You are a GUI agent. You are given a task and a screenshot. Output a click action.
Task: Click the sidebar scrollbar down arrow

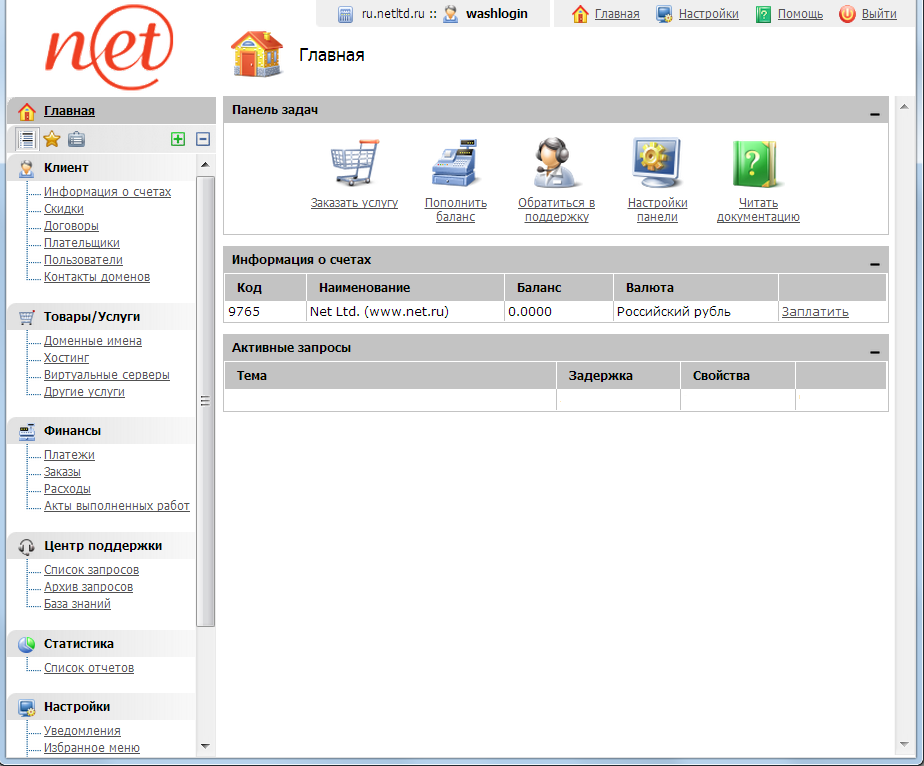(x=205, y=746)
